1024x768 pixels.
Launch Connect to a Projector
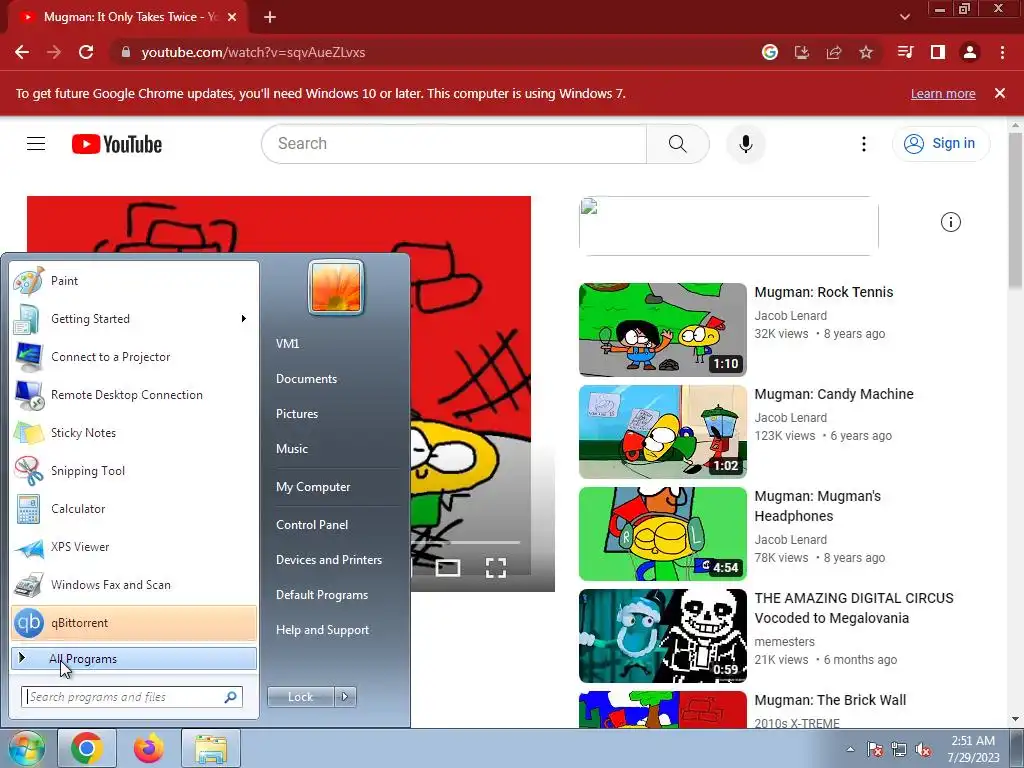coord(134,357)
